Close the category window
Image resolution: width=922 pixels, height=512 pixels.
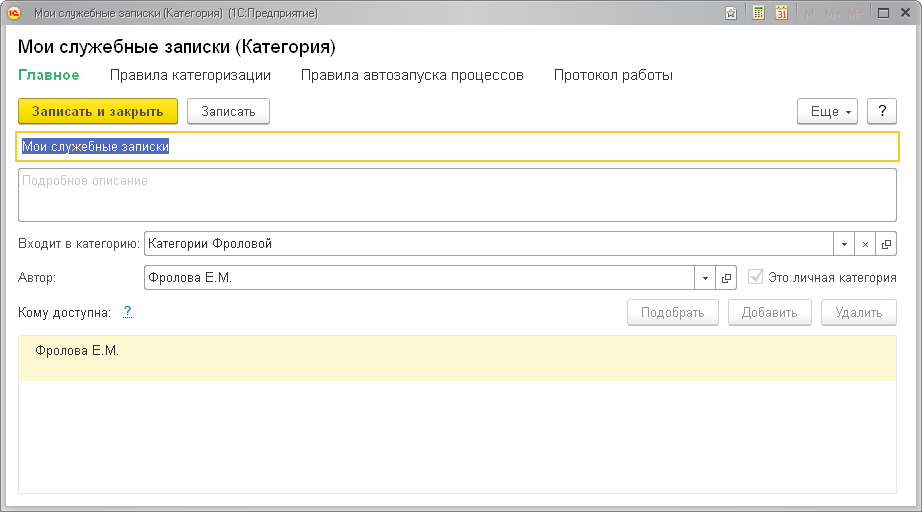[906, 13]
